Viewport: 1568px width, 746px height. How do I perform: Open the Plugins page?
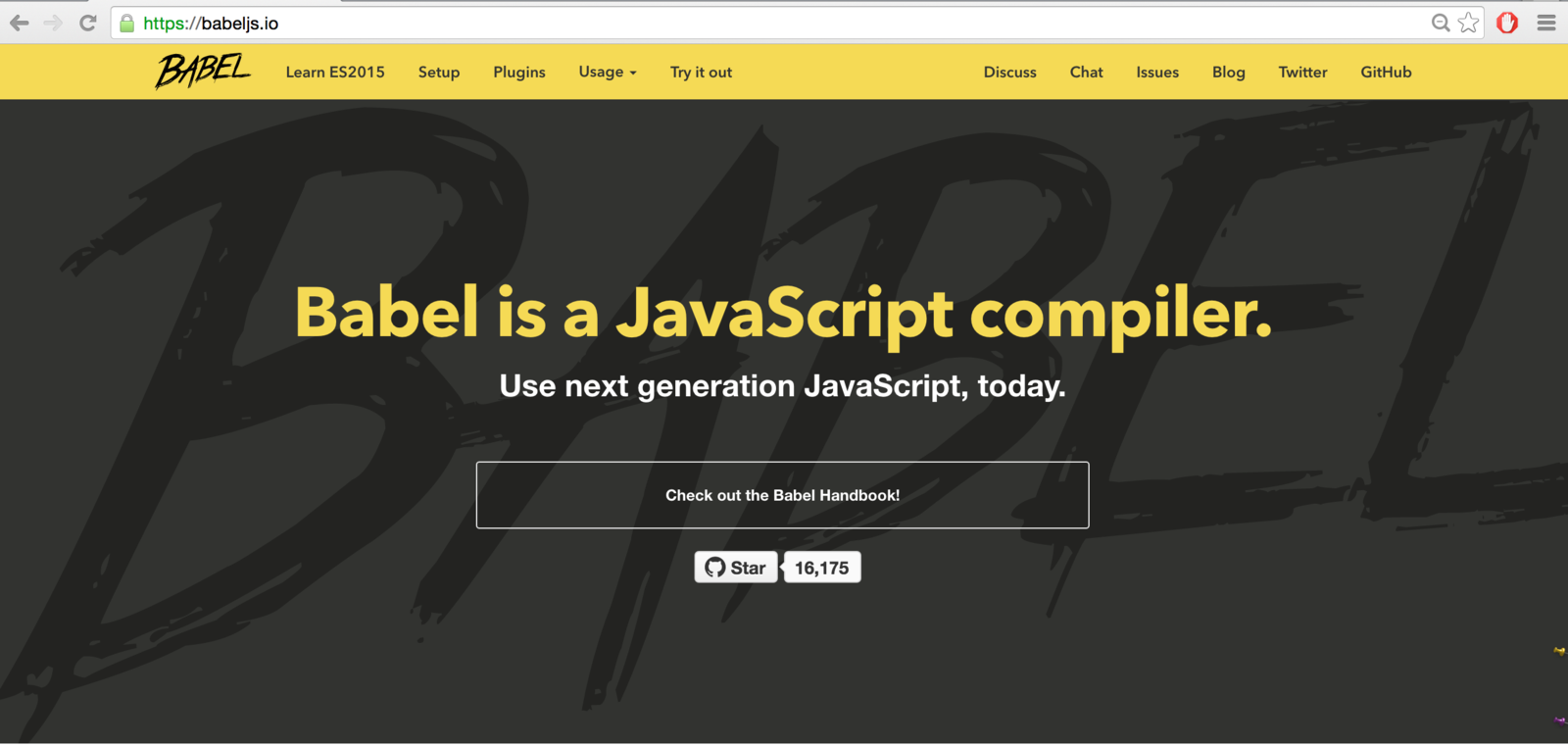519,73
